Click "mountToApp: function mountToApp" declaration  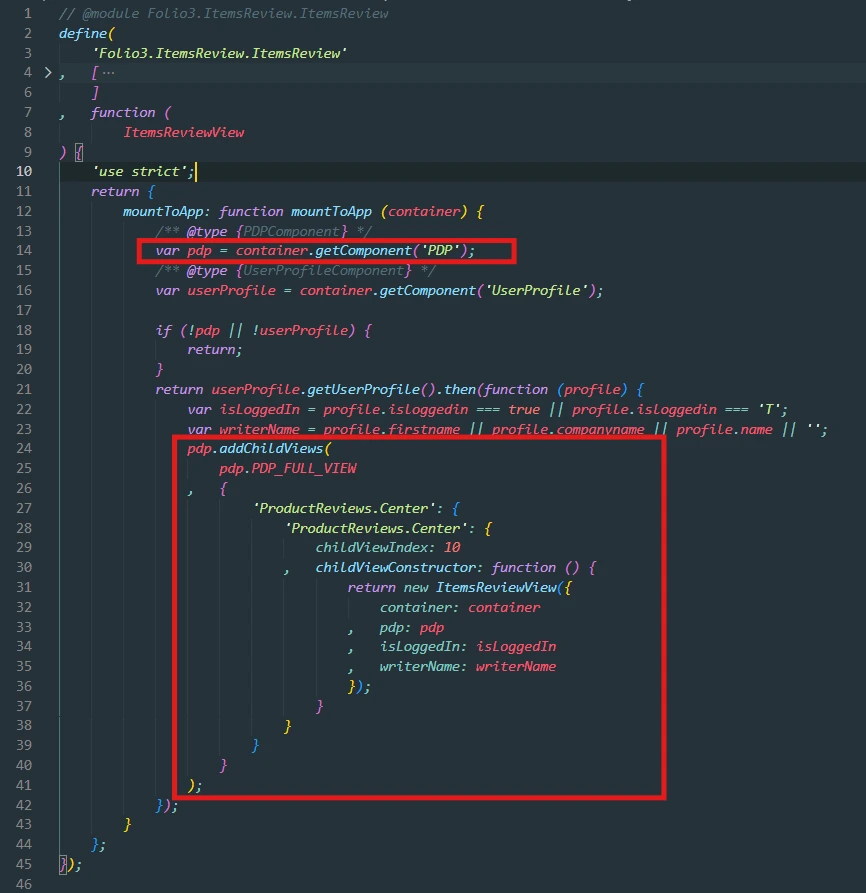[x=247, y=211]
